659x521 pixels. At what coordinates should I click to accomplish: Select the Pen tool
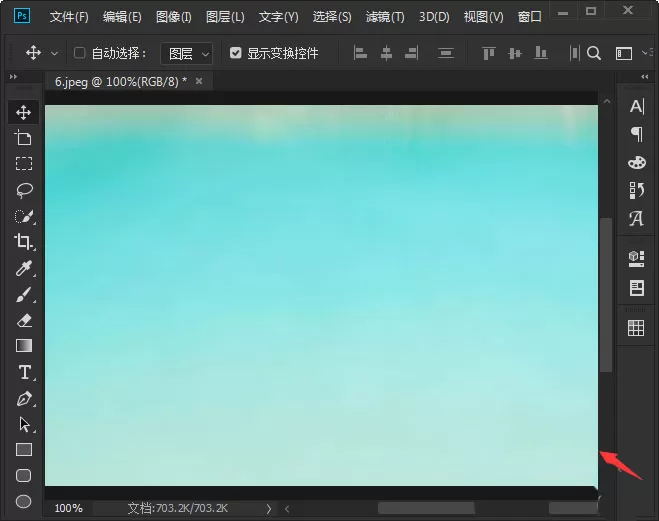[24, 398]
